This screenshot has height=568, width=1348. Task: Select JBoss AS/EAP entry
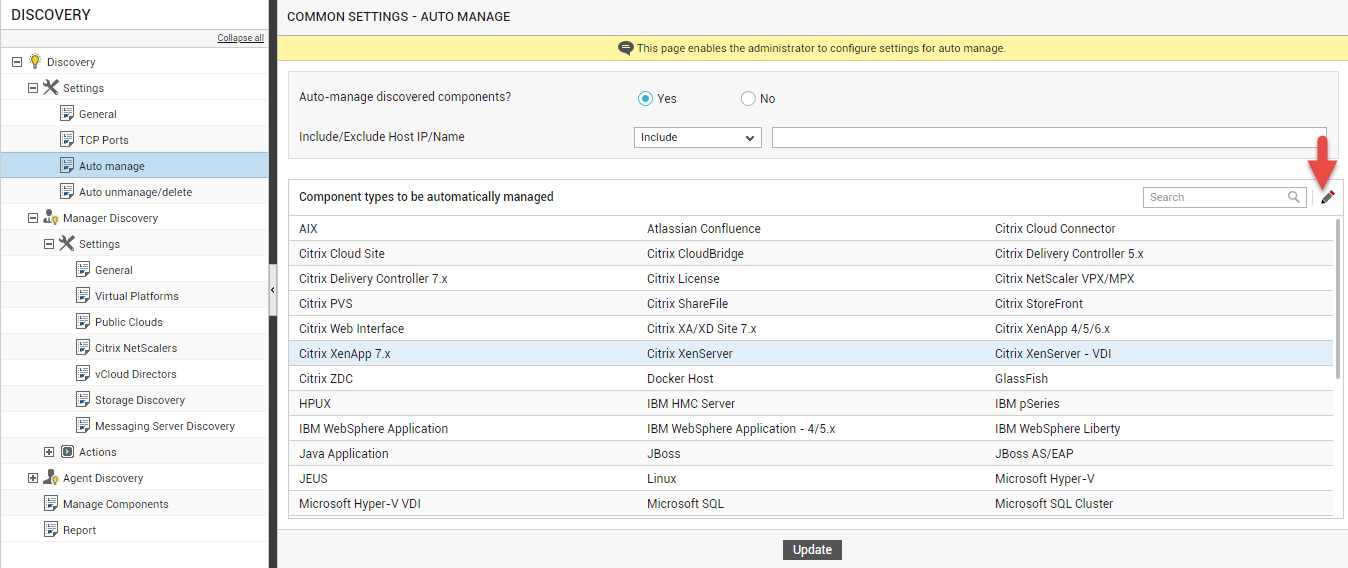pos(1034,454)
